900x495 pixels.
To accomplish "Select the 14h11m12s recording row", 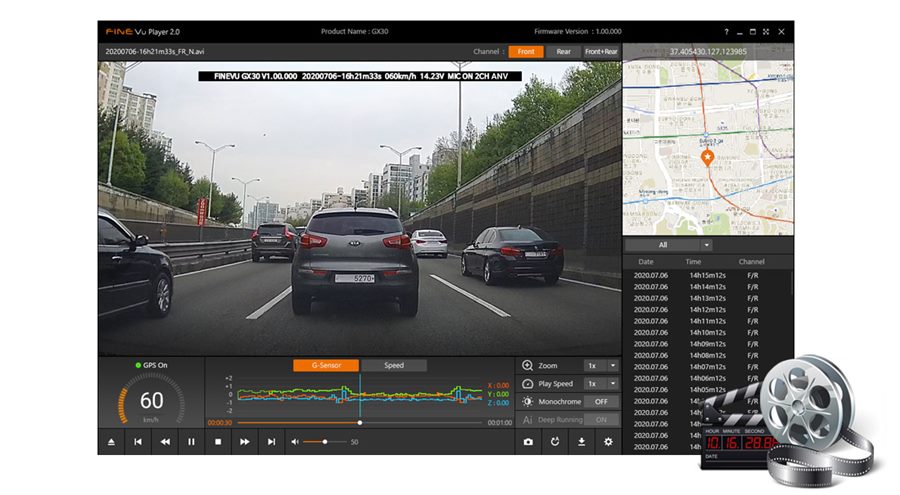I will (x=707, y=322).
